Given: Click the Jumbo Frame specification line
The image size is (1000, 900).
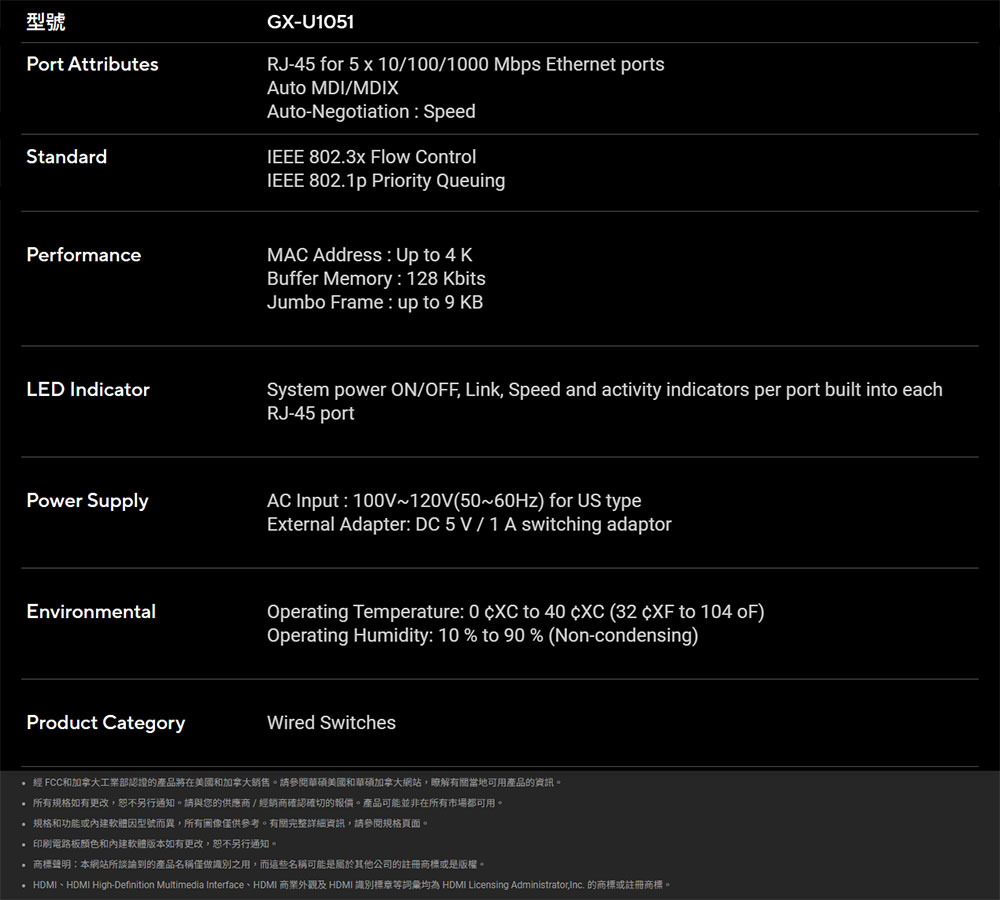Looking at the screenshot, I should click(374, 302).
